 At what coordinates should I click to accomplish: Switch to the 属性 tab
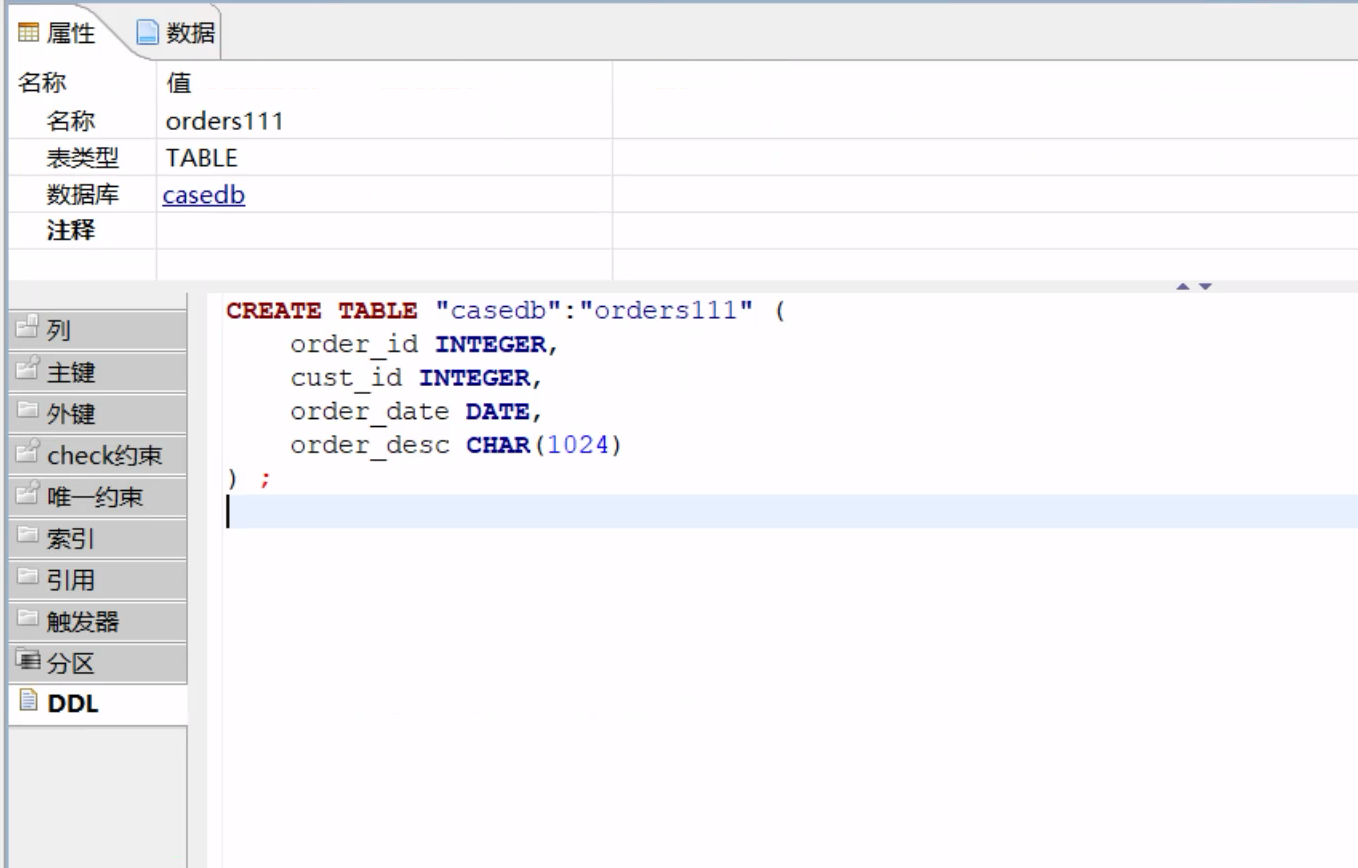(x=57, y=34)
